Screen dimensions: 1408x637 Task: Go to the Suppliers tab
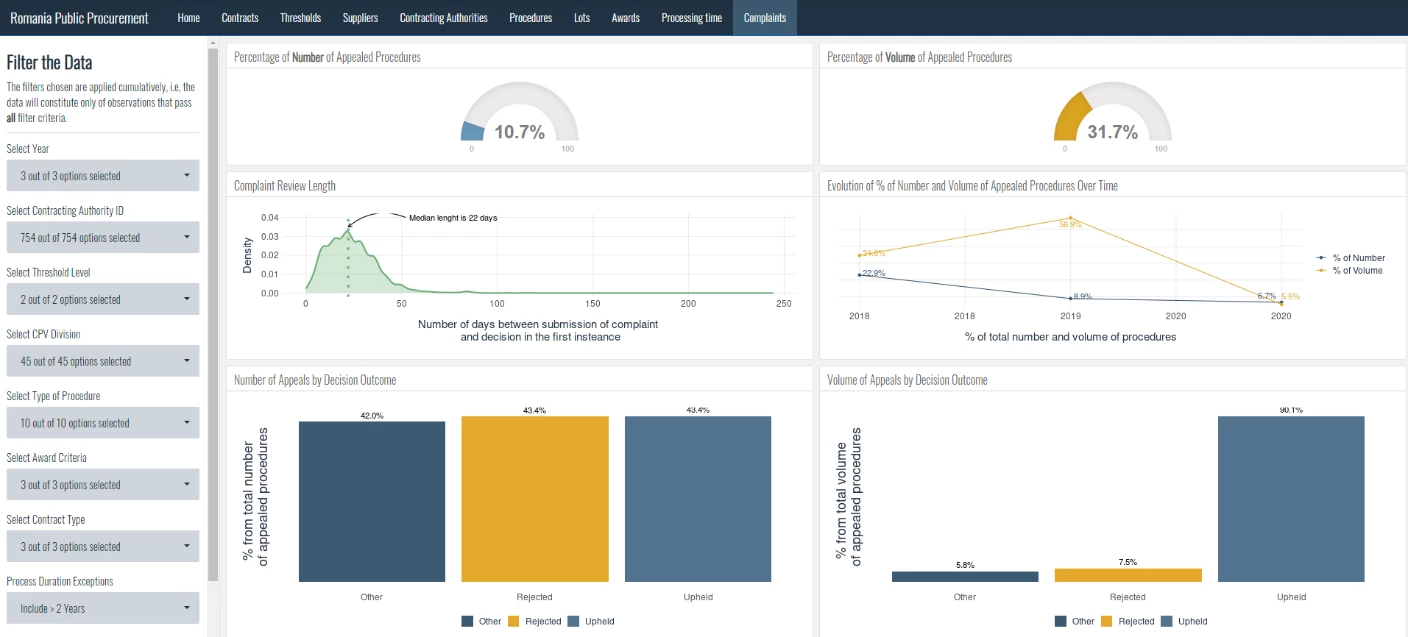360,18
